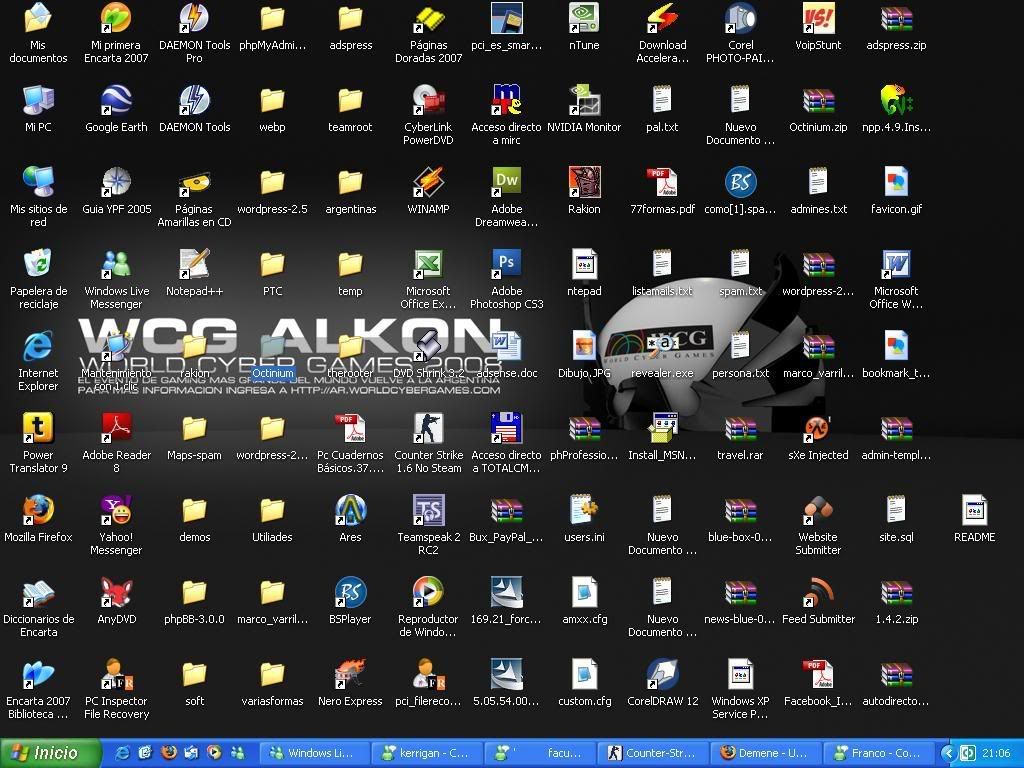Open the README file icon
This screenshot has width=1024, height=768.
(974, 510)
